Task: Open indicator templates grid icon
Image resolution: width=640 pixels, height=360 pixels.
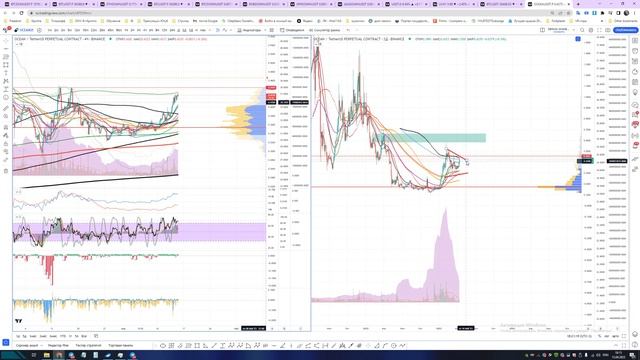Action: coord(271,30)
